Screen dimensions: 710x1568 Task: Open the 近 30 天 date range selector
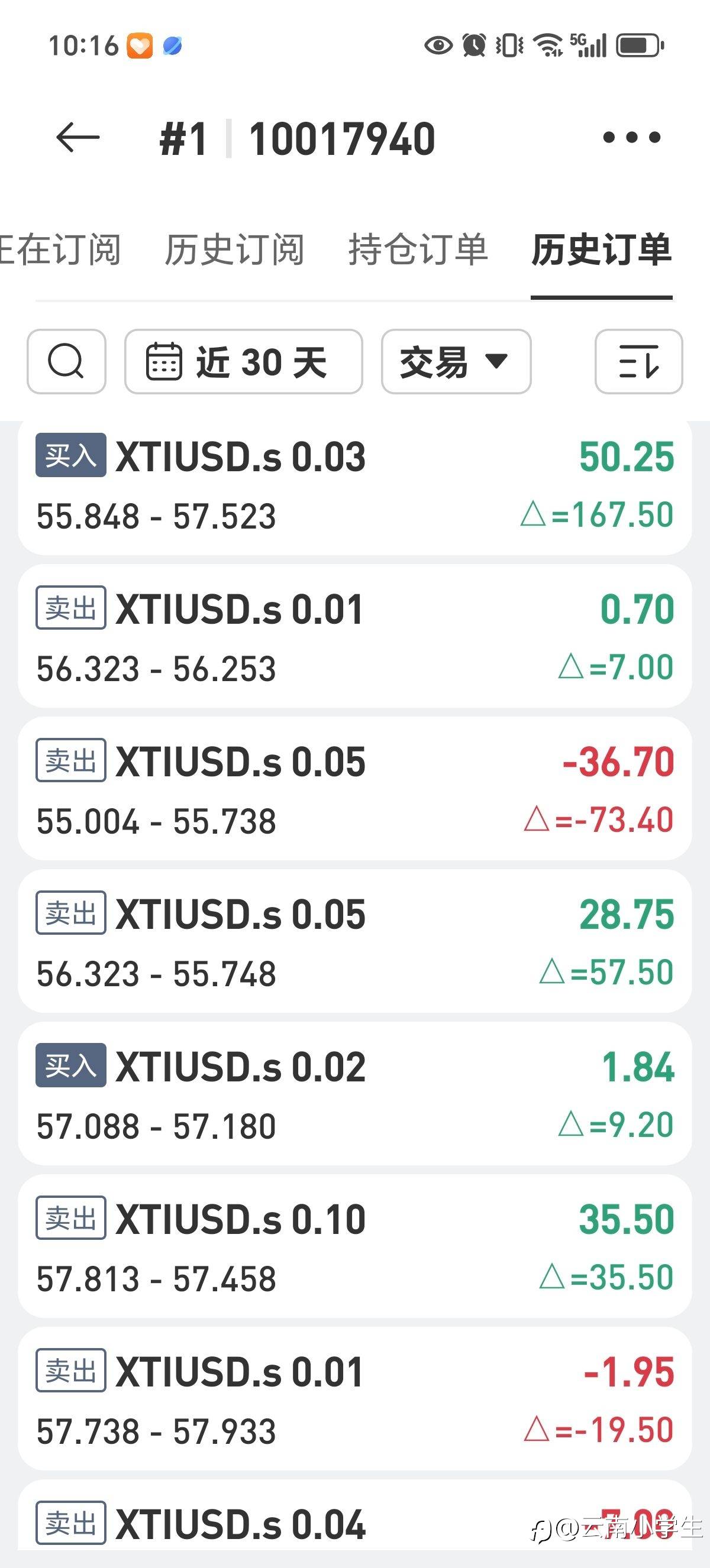click(x=244, y=362)
